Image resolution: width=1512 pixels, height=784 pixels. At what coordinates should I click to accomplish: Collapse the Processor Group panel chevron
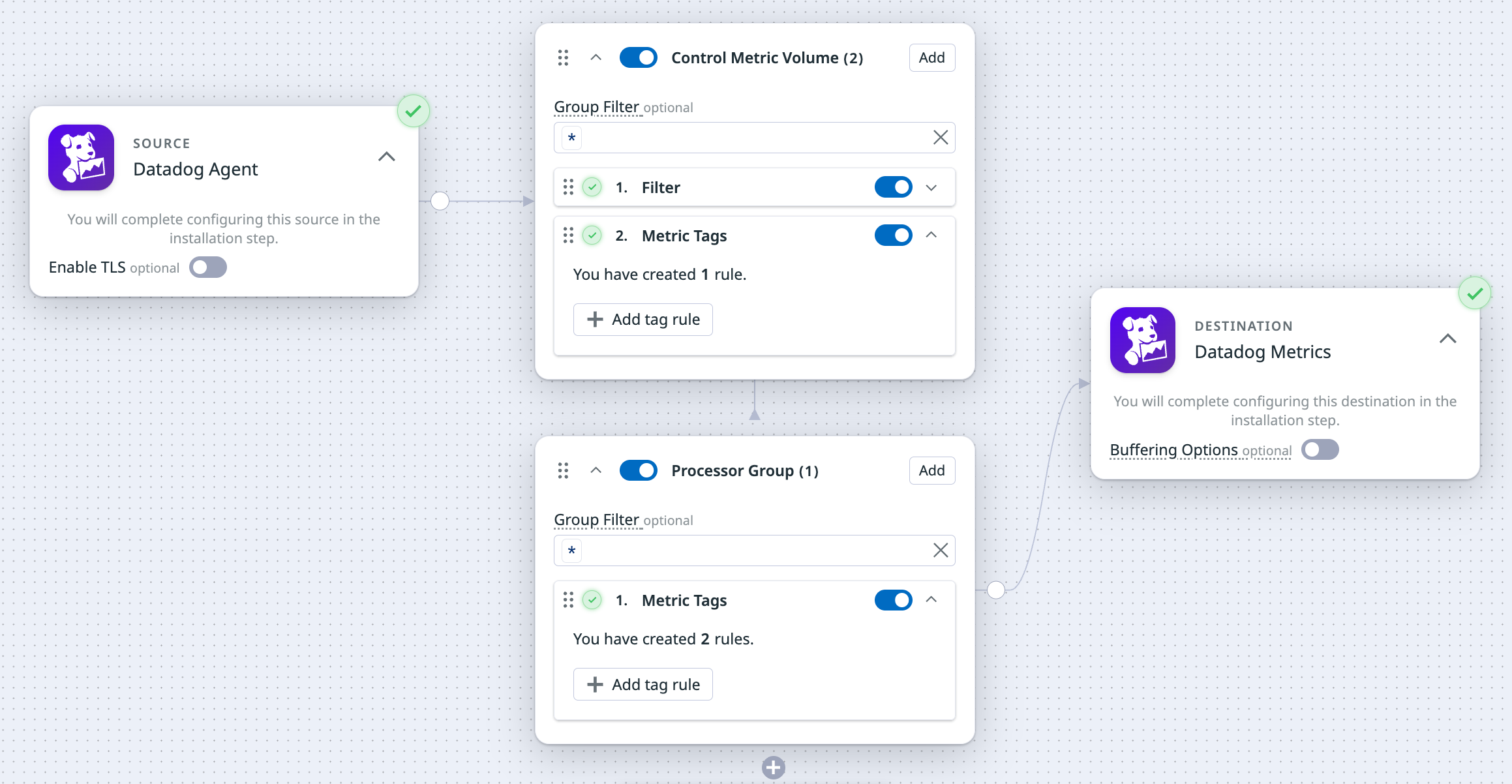[596, 470]
